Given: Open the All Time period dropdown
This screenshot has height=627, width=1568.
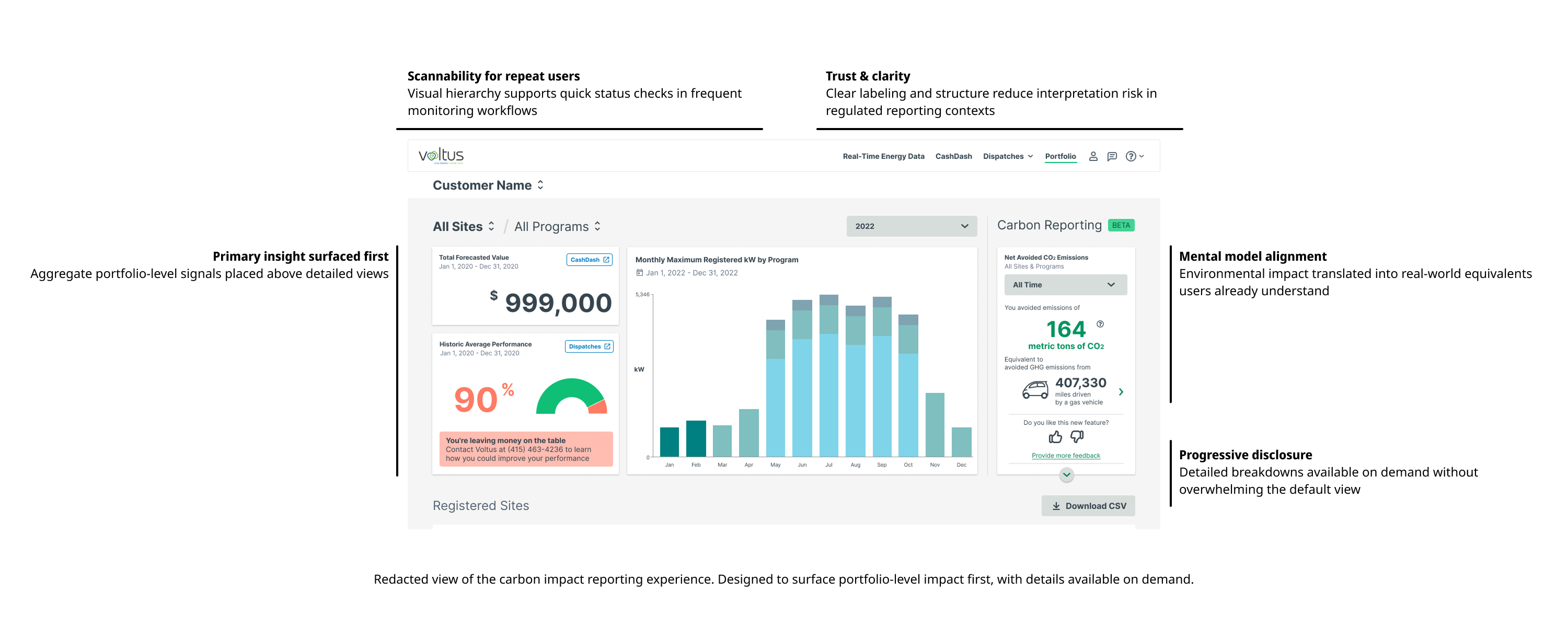Looking at the screenshot, I should [1065, 285].
